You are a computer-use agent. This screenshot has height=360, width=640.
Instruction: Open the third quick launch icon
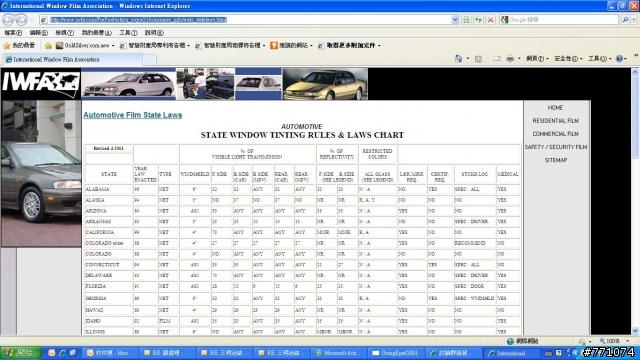73,353
